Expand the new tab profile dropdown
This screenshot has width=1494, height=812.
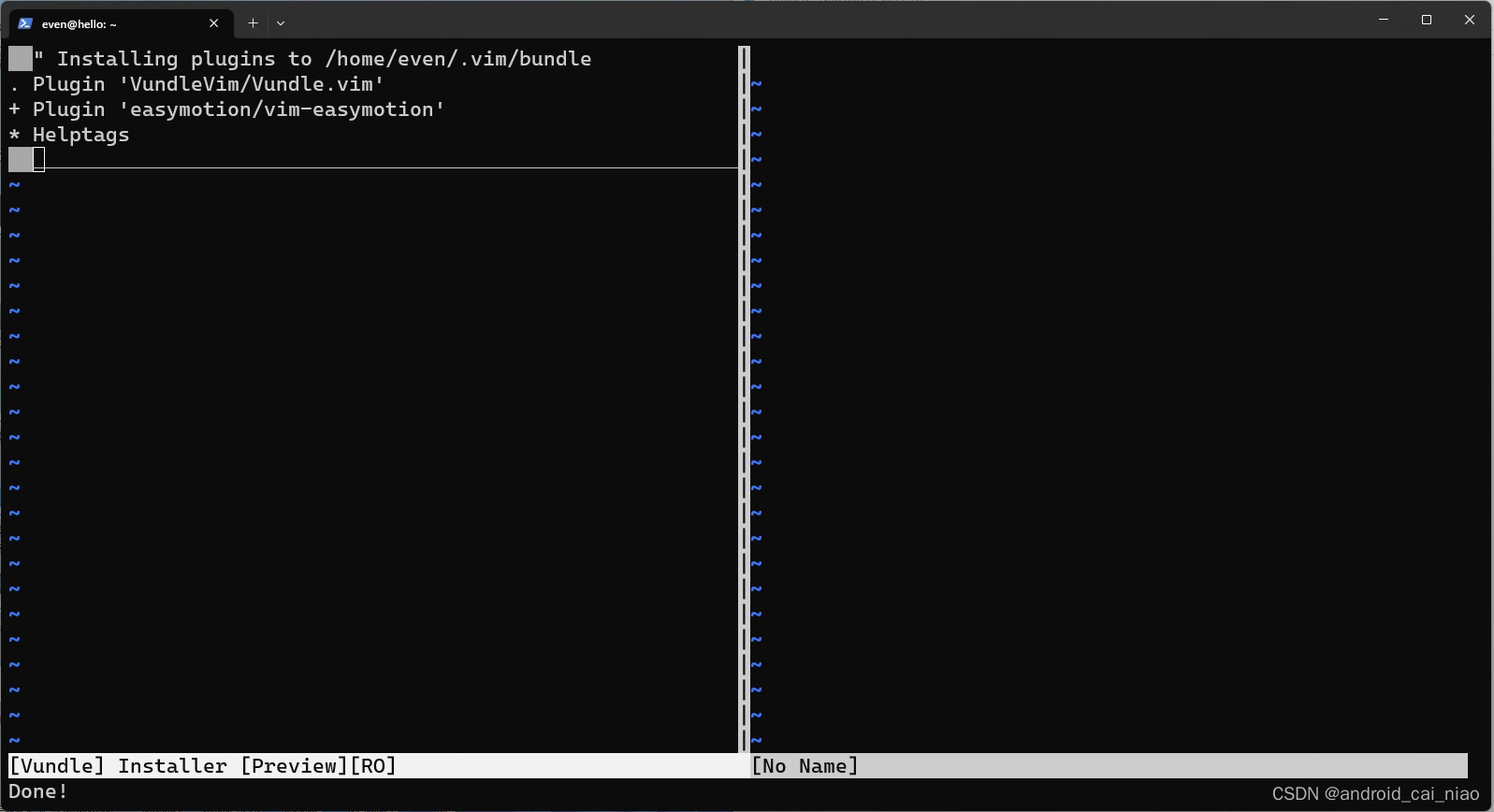[281, 23]
